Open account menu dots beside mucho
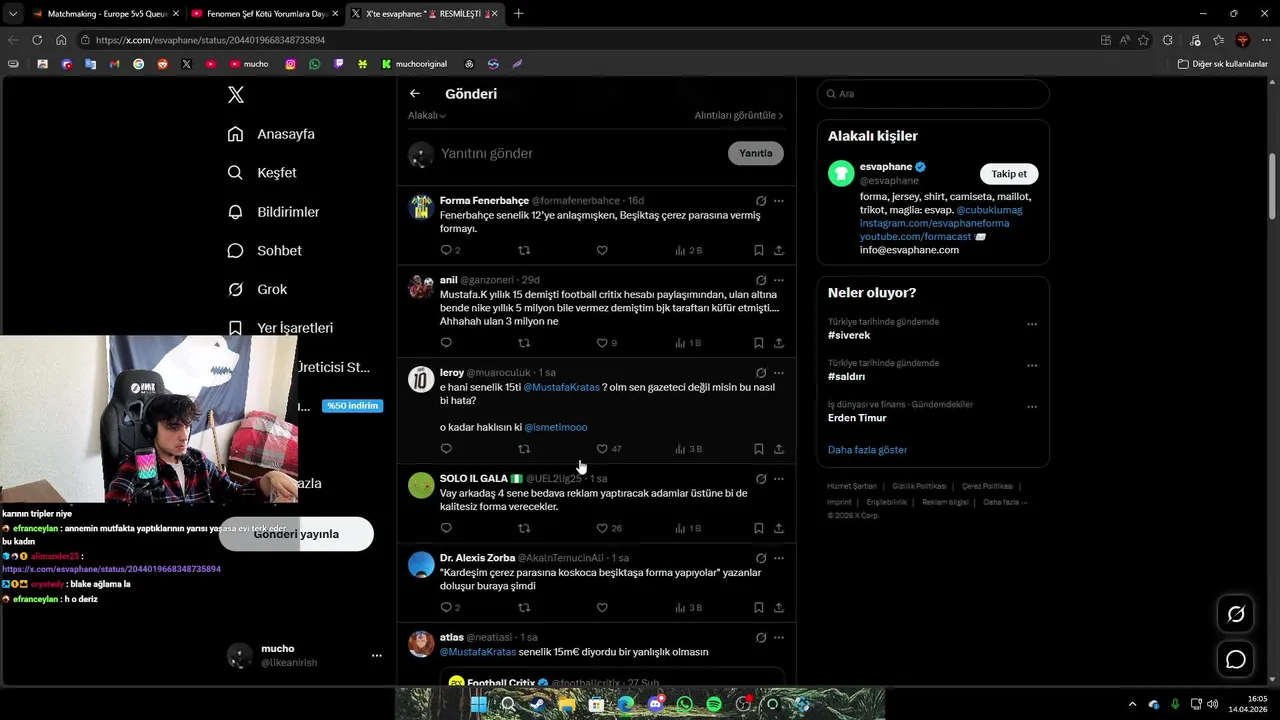 point(377,656)
